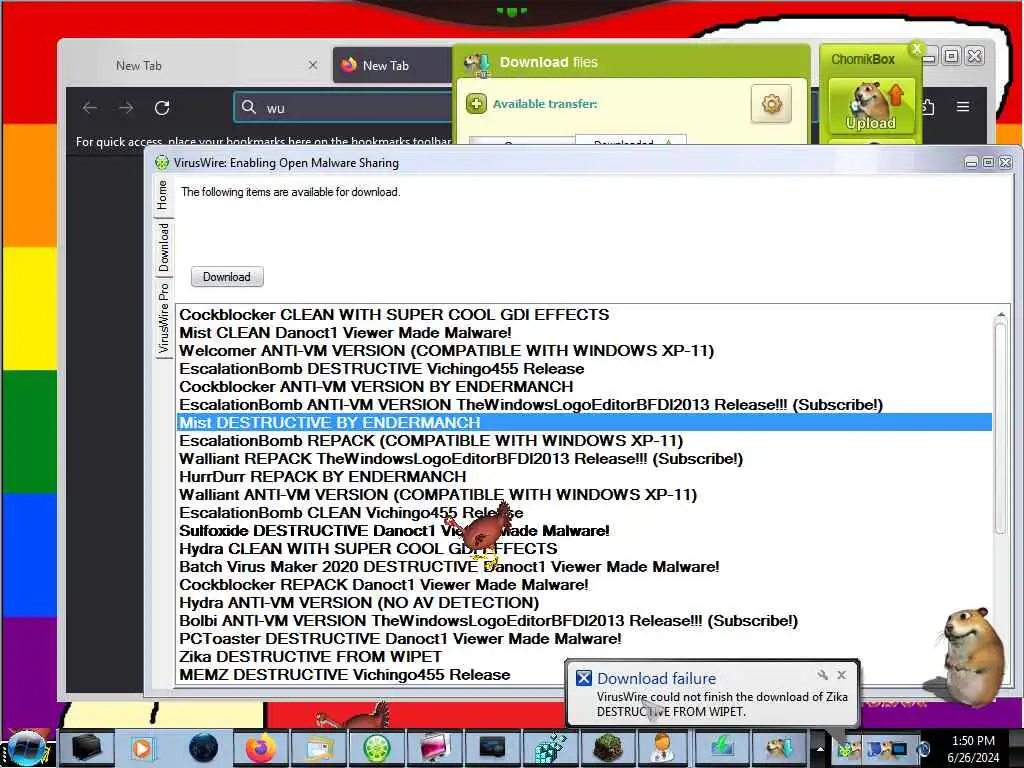The width and height of the screenshot is (1024, 768).
Task: Click the VirusWire title bar icon
Action: [162, 163]
